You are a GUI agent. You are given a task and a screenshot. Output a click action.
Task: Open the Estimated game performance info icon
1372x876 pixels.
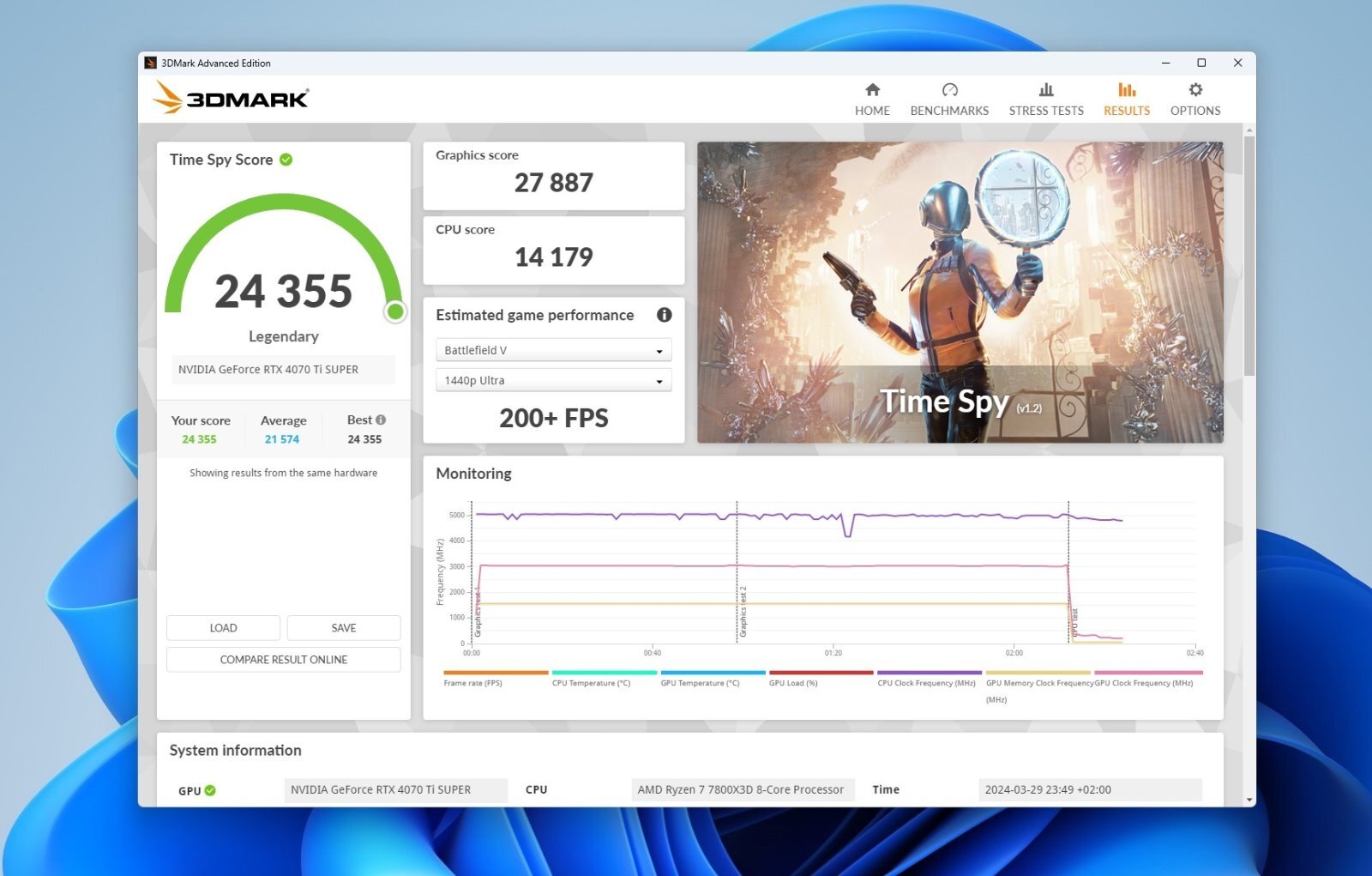[x=665, y=315]
